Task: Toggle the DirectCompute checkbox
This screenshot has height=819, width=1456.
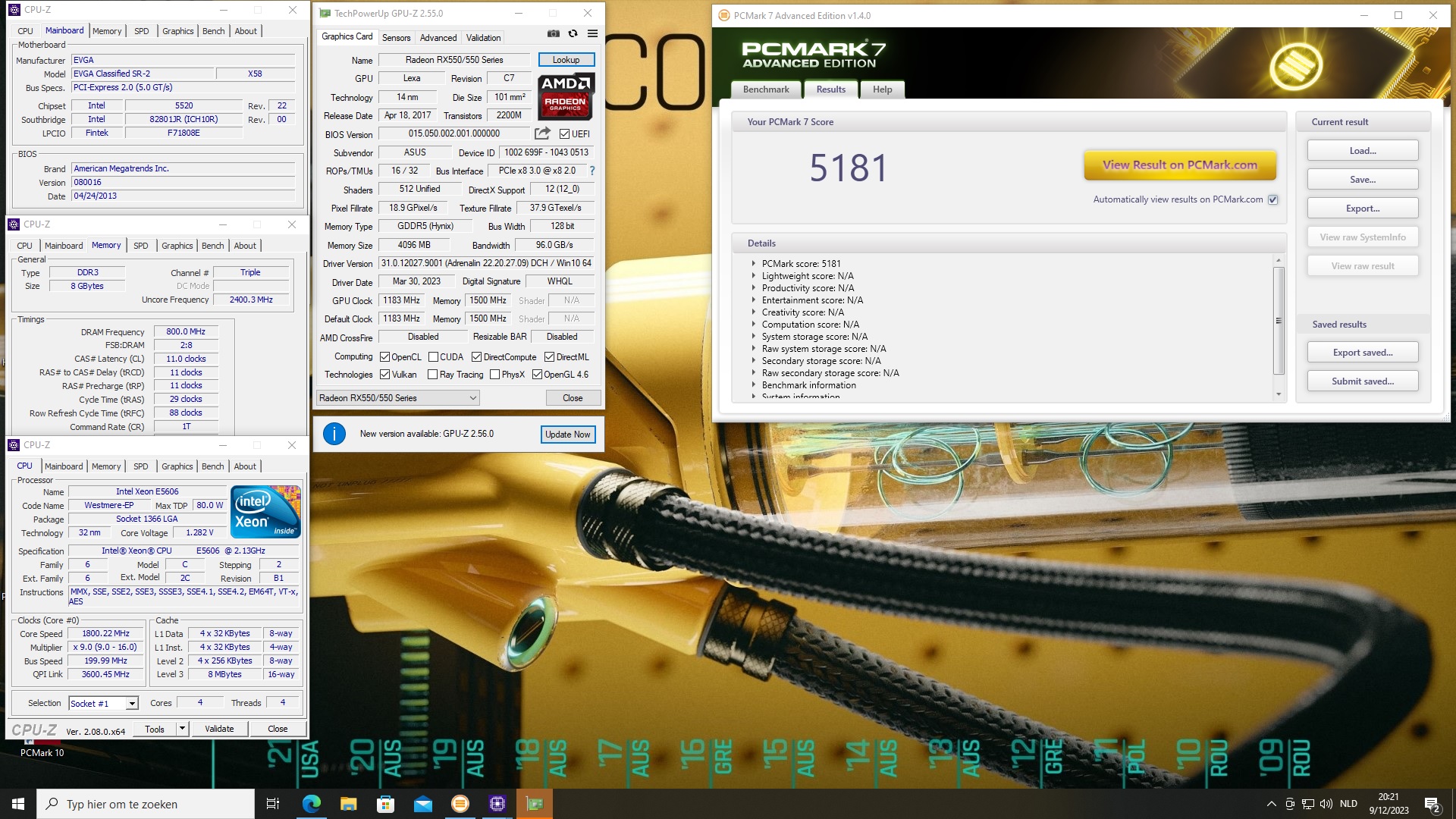Action: click(477, 357)
